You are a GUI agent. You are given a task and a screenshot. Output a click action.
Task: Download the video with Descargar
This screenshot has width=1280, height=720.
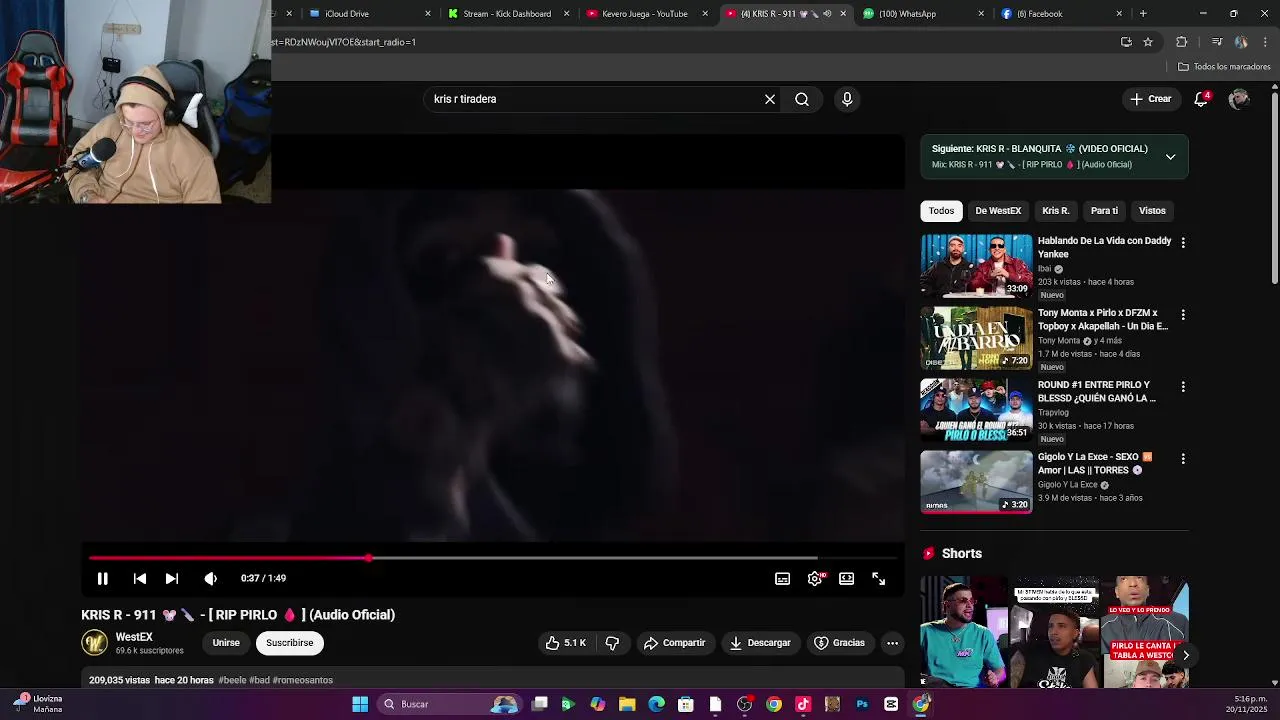[x=760, y=643]
